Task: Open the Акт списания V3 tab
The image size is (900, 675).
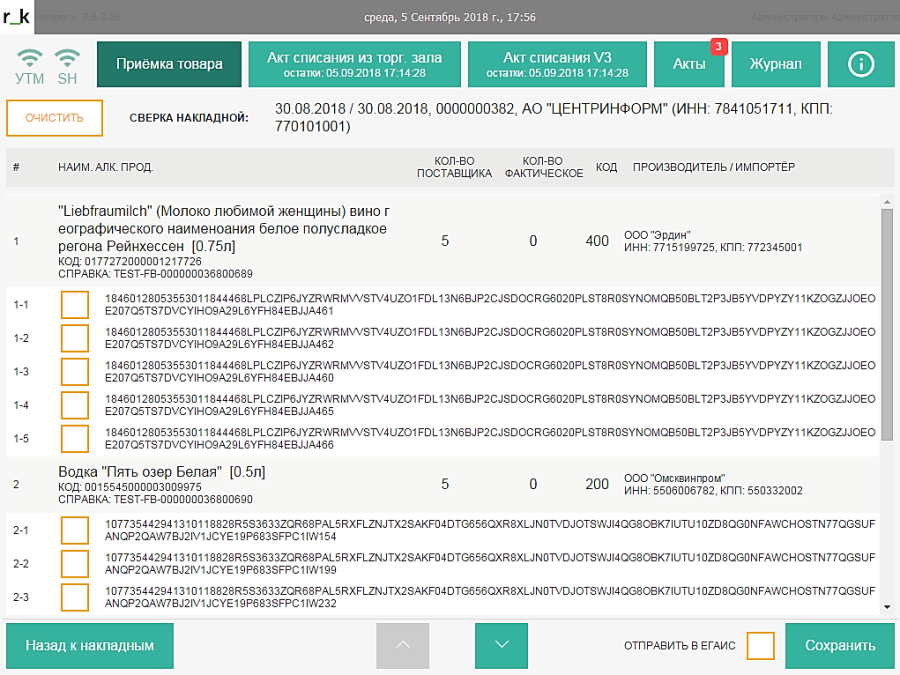Action: tap(557, 64)
